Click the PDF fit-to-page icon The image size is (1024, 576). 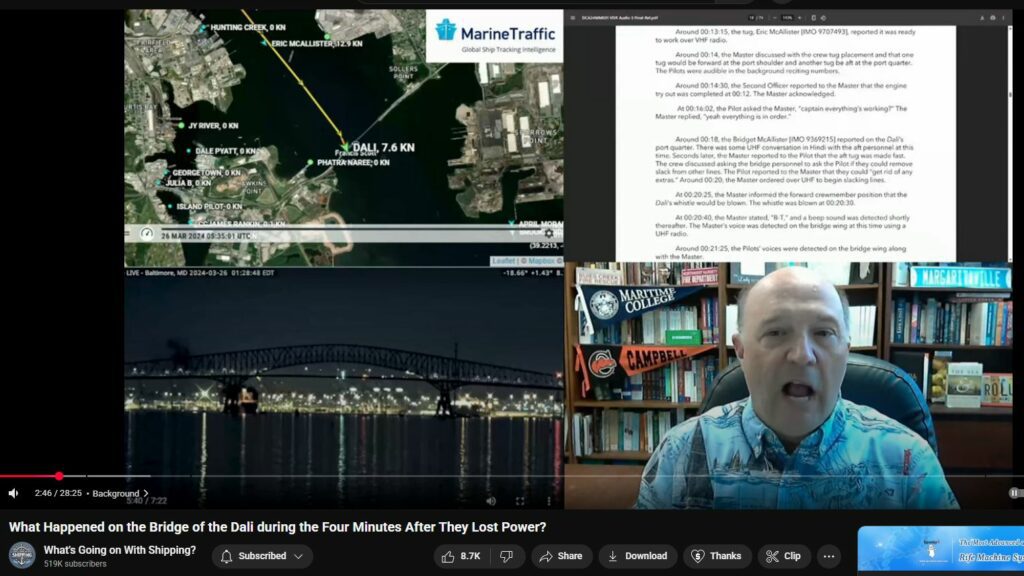click(x=813, y=18)
